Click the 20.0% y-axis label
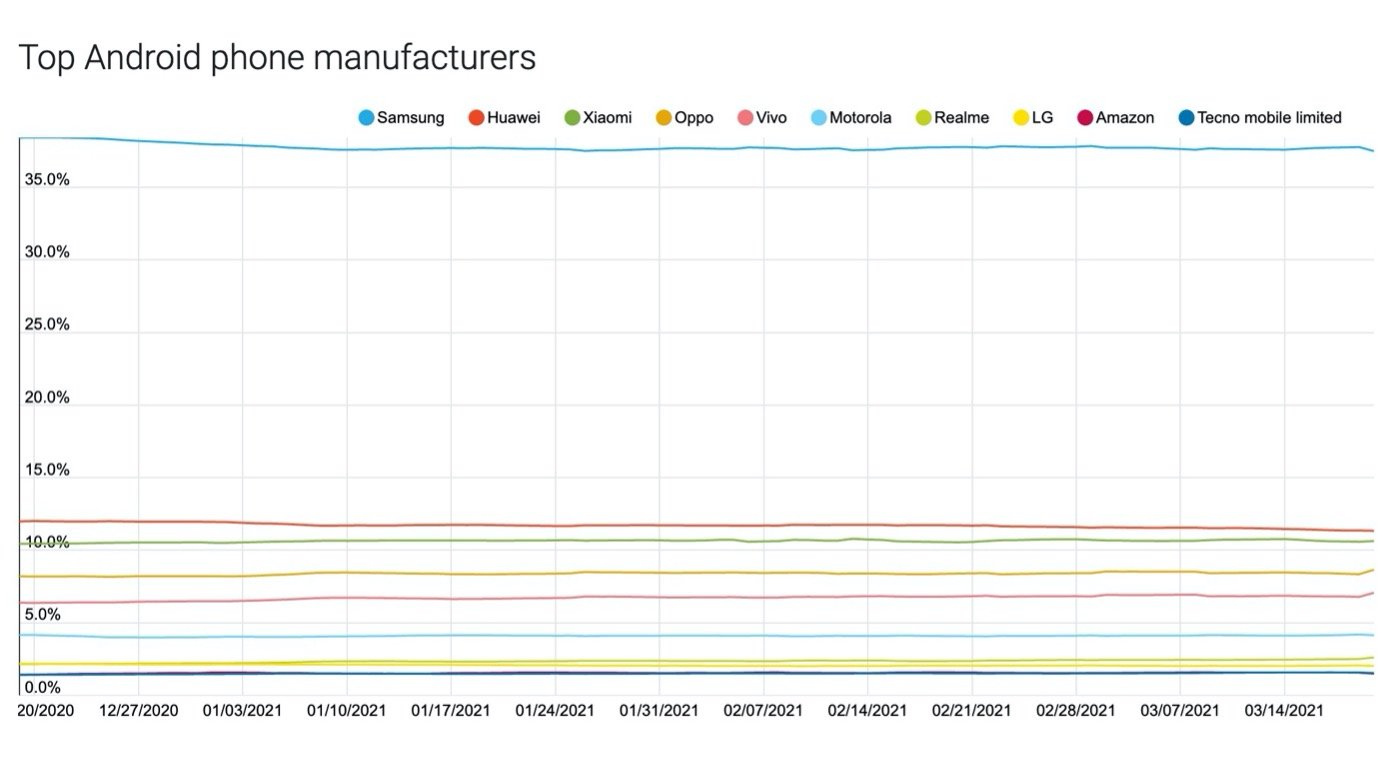Screen dimensions: 1387x766 pyautogui.click(x=47, y=398)
